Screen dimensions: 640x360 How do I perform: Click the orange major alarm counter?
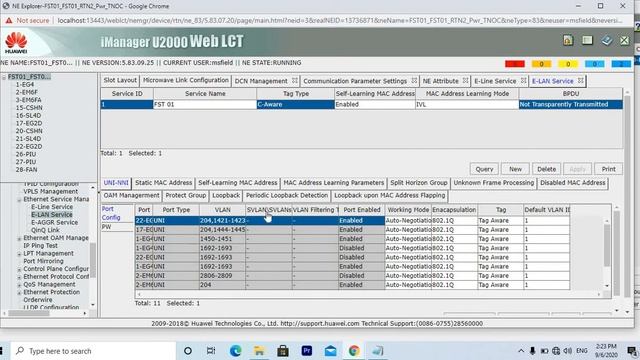pos(541,64)
